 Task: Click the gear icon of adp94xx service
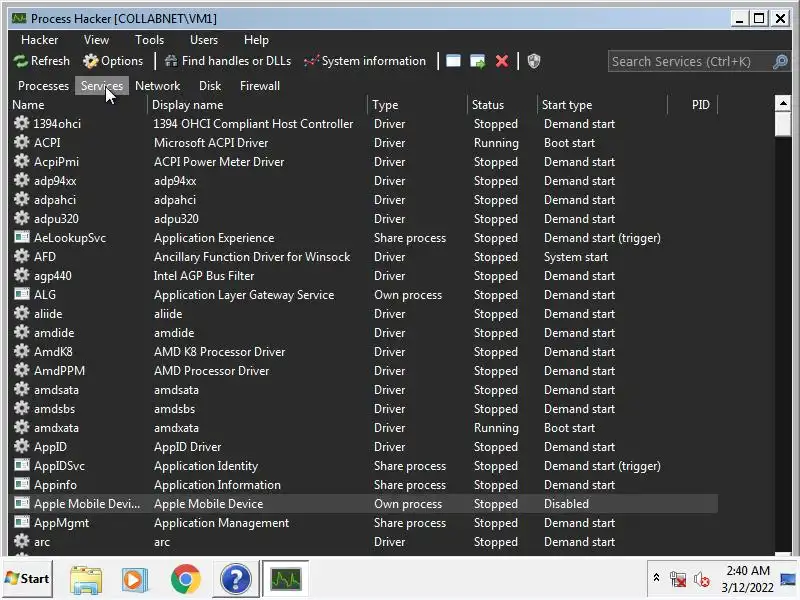[x=21, y=181]
